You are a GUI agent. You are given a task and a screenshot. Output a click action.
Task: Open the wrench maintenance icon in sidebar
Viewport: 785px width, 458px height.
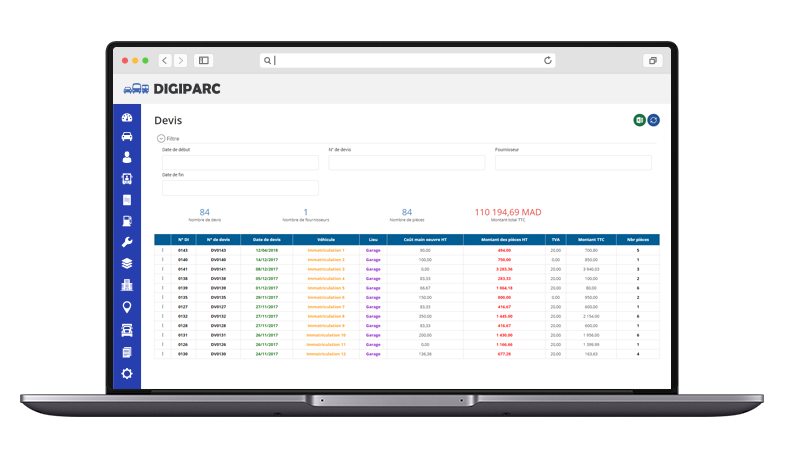pos(127,242)
